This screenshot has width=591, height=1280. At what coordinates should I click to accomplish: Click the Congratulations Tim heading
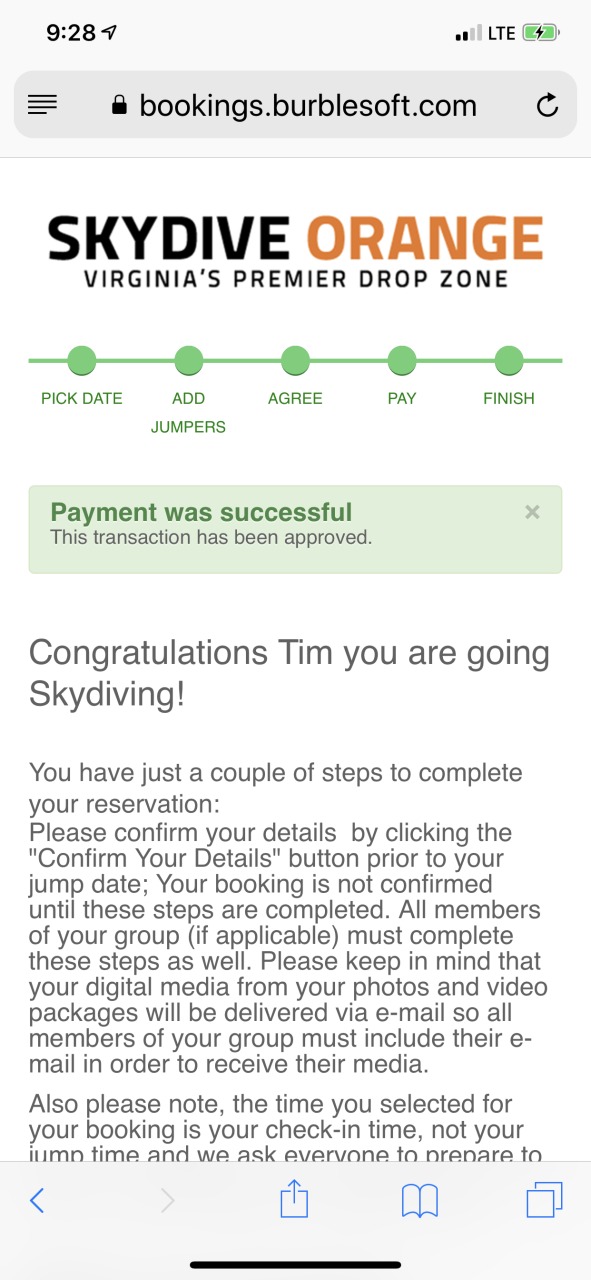click(x=290, y=673)
